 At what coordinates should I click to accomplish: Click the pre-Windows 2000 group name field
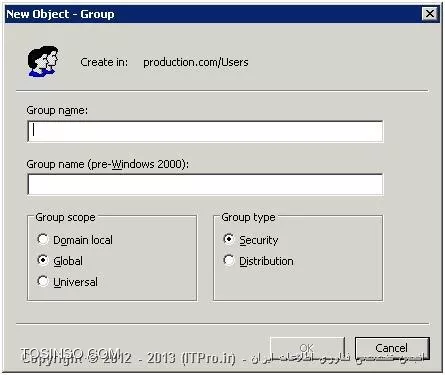click(205, 184)
